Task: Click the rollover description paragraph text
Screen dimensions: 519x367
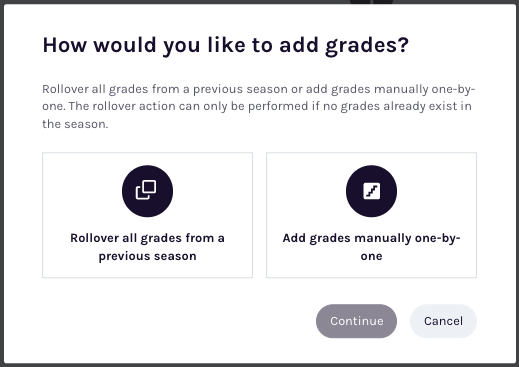Action: 259,106
